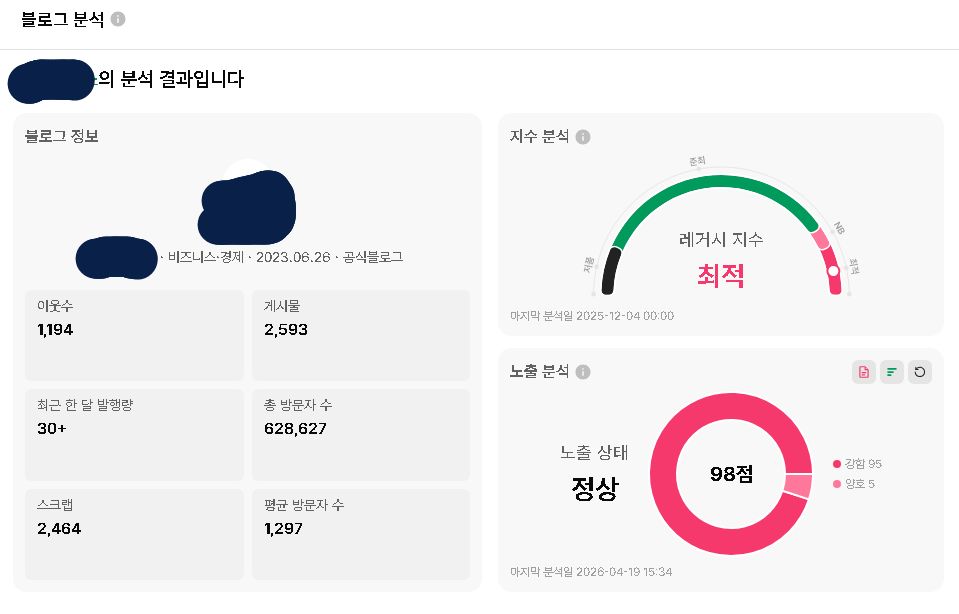Click info icon next to 지수 분석
The image size is (959, 614).
[x=583, y=137]
